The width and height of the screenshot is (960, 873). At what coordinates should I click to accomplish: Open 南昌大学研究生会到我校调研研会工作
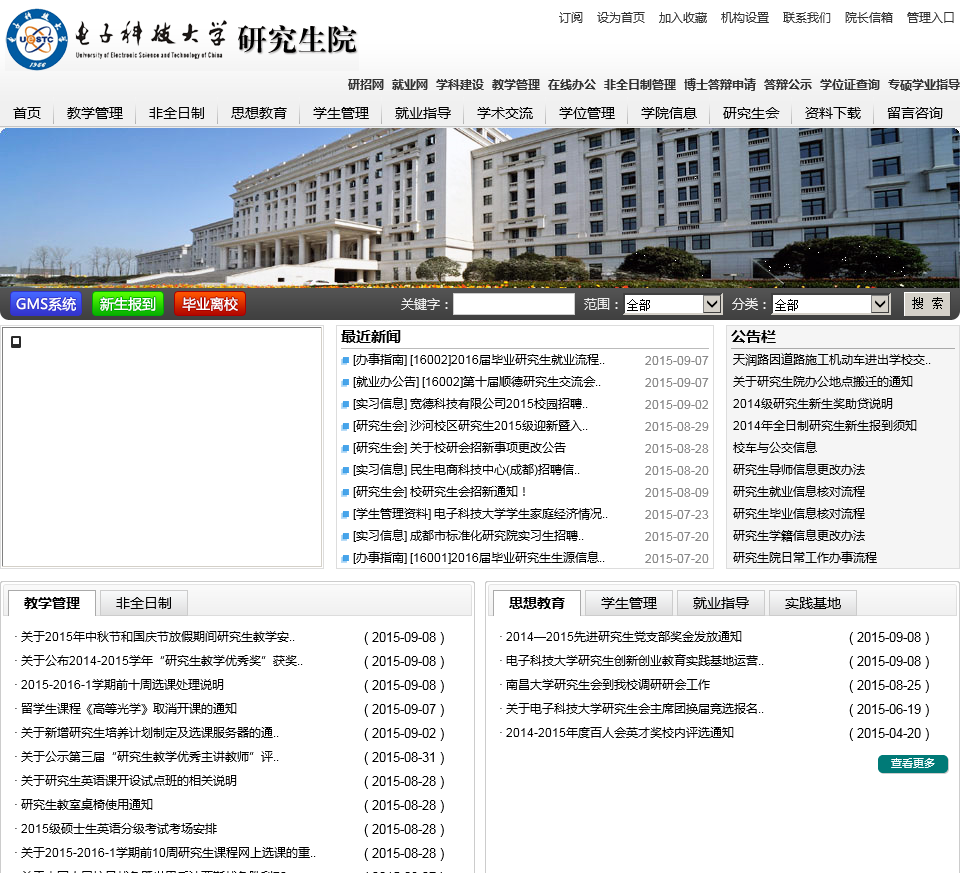(x=608, y=685)
